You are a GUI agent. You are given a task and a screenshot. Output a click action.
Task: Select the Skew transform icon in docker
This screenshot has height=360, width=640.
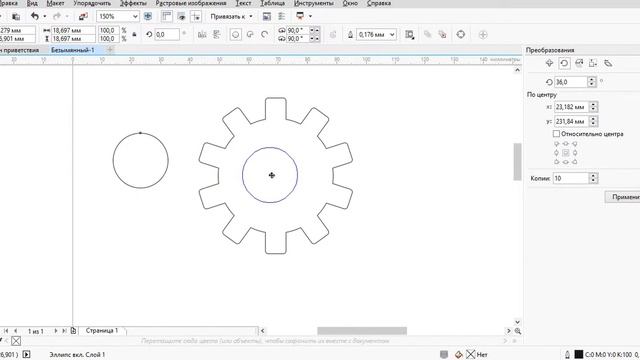coord(608,63)
